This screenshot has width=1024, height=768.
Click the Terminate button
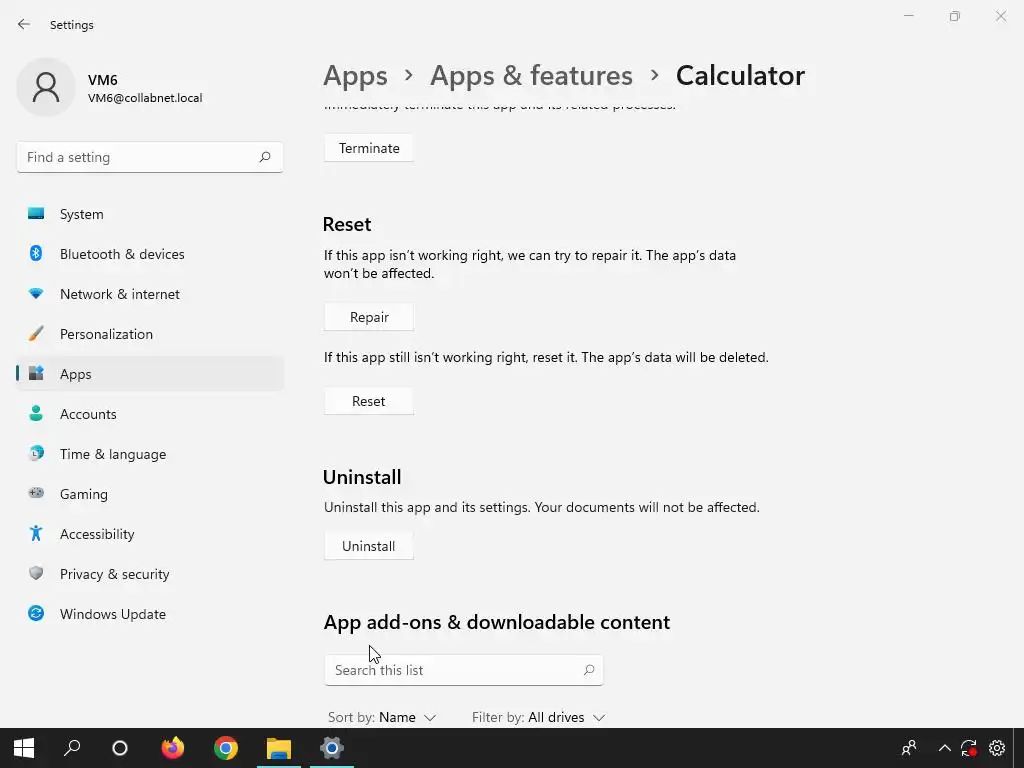tap(369, 148)
